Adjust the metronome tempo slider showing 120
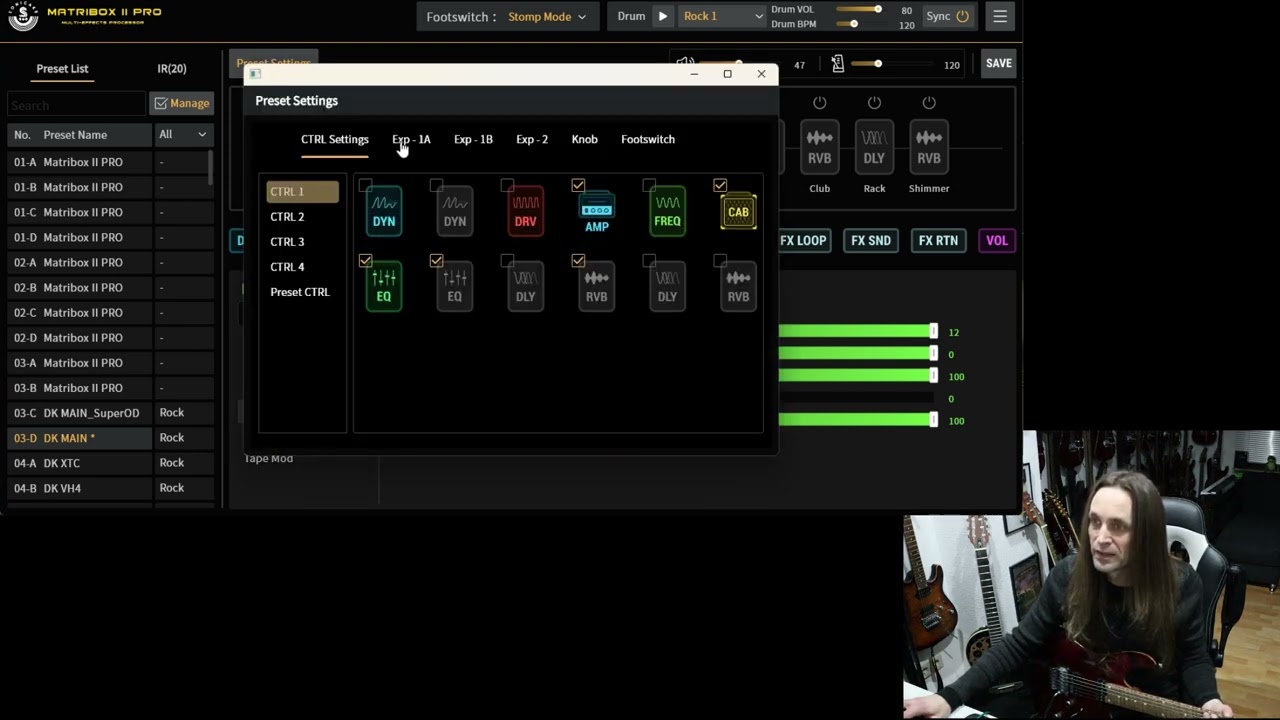This screenshot has width=1280, height=720. (x=894, y=64)
